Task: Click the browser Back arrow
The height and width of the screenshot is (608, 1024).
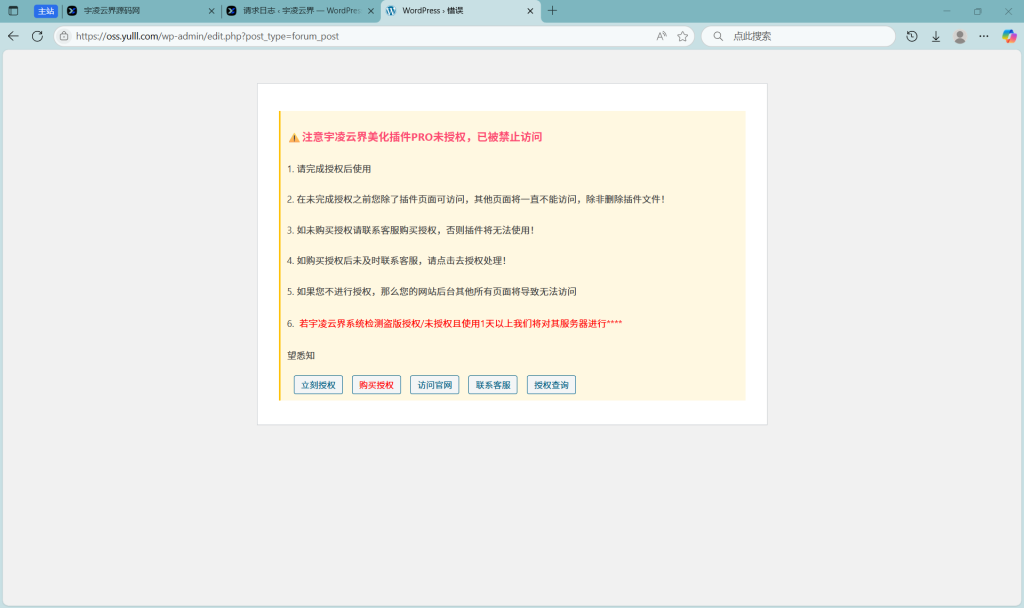Action: point(12,35)
